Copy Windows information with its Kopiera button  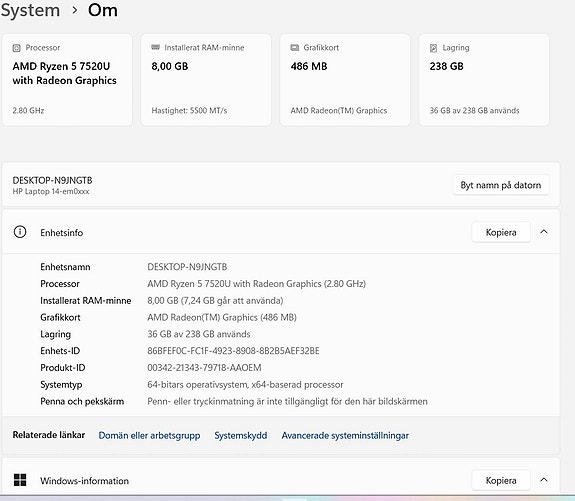(501, 480)
